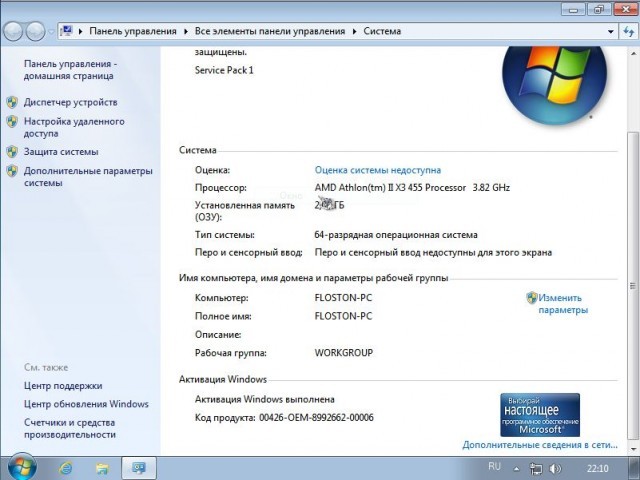This screenshot has height=480, width=640.
Task: Click Активация Windows выполнена text
Action: click(x=265, y=399)
